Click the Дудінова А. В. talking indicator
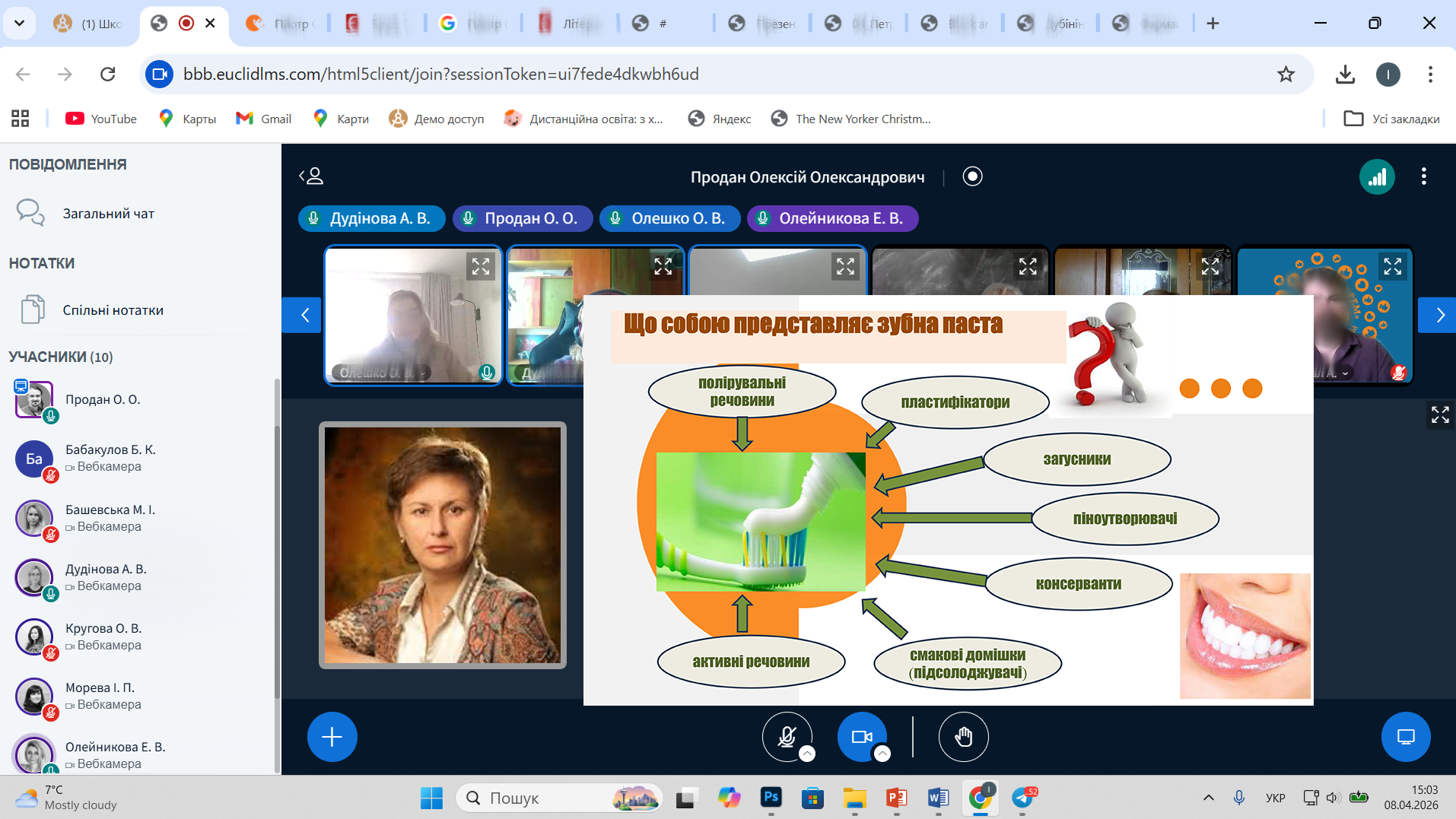 (x=372, y=219)
